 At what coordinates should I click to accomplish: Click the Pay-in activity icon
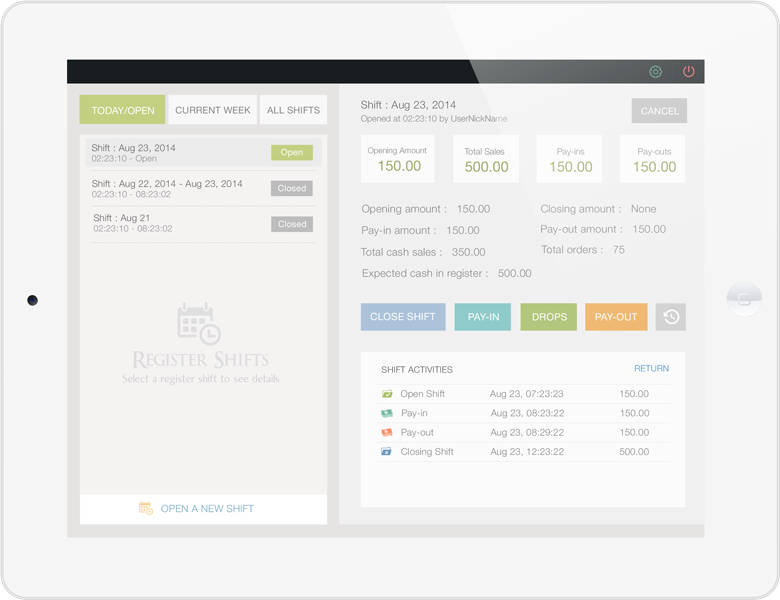tap(387, 413)
